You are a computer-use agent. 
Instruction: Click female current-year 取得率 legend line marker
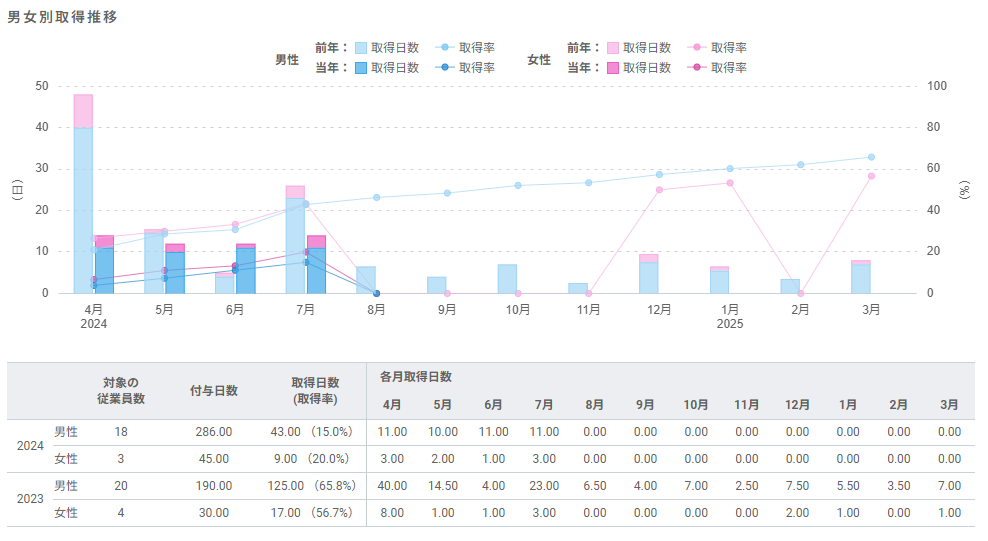pos(696,67)
